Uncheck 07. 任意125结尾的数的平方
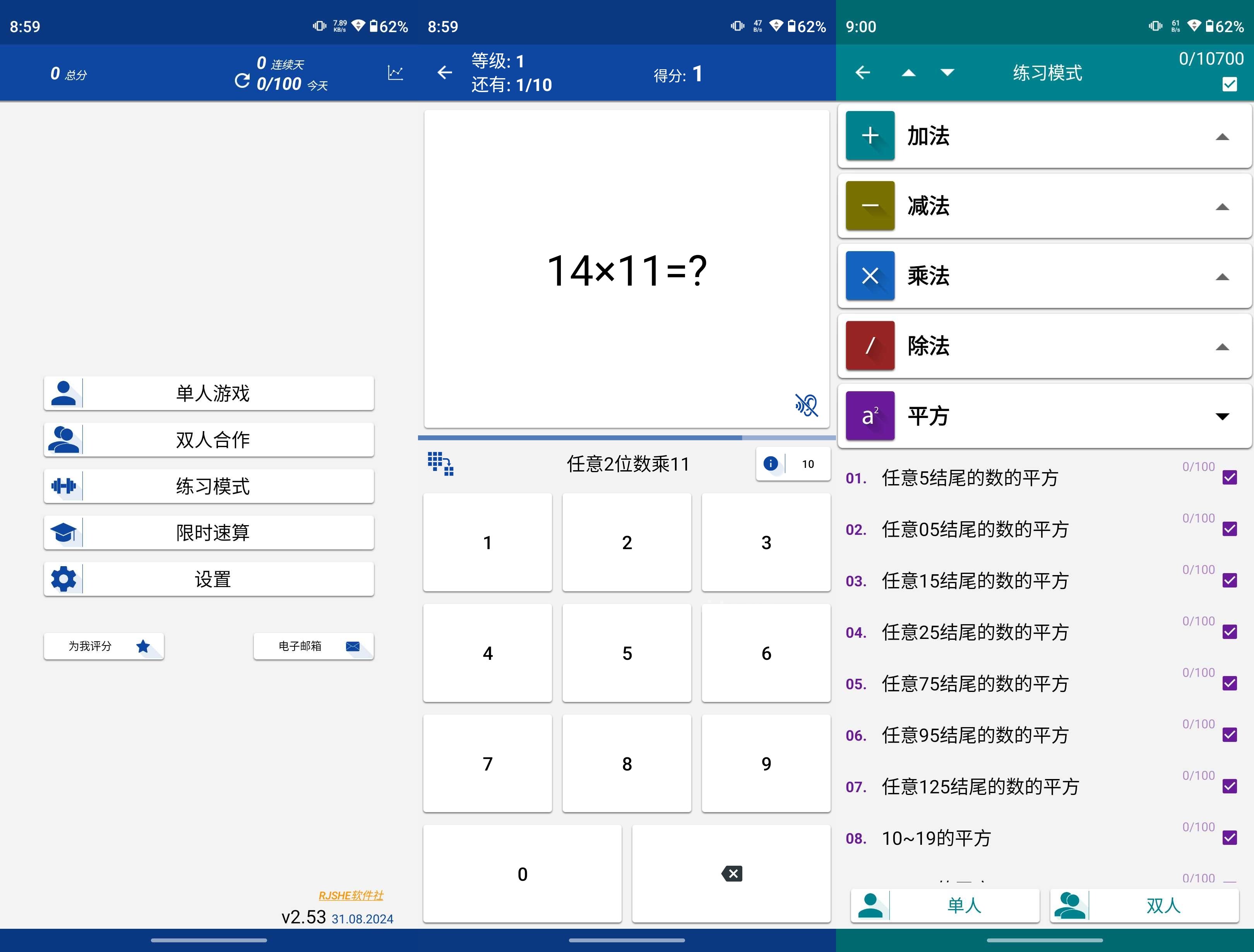Screen dimensions: 1254x952 [1230, 786]
